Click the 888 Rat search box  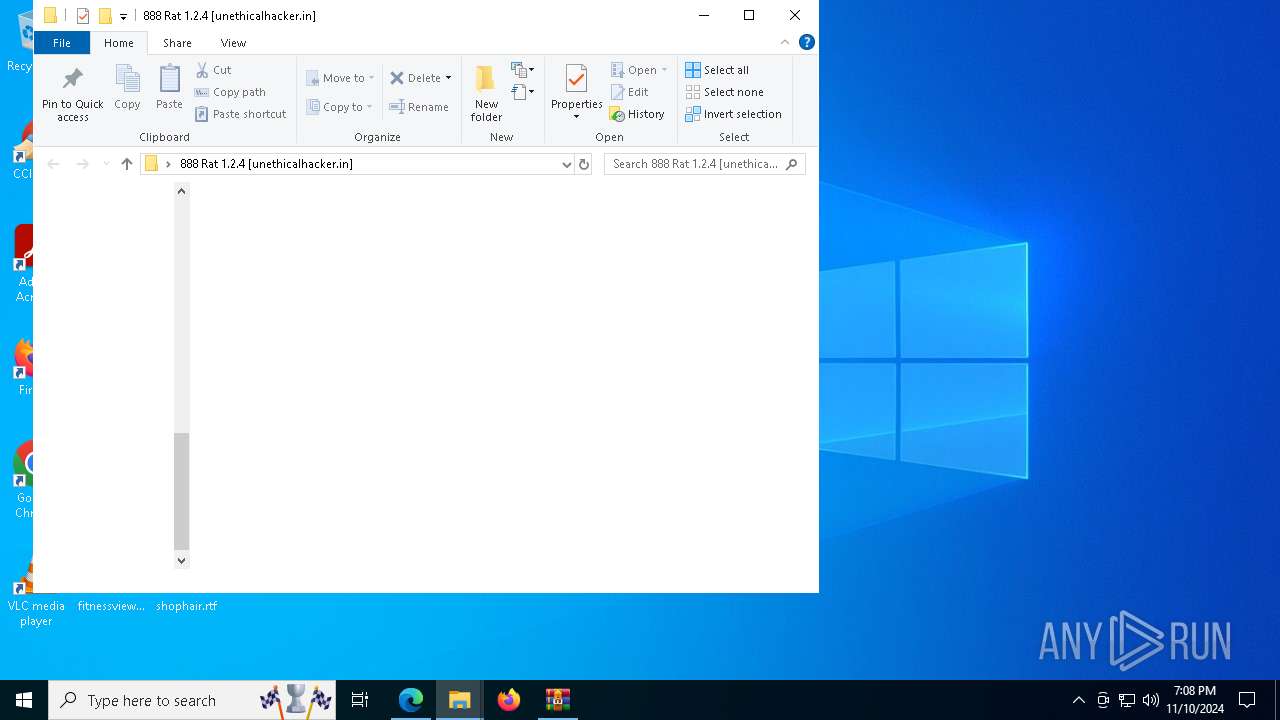(x=704, y=164)
